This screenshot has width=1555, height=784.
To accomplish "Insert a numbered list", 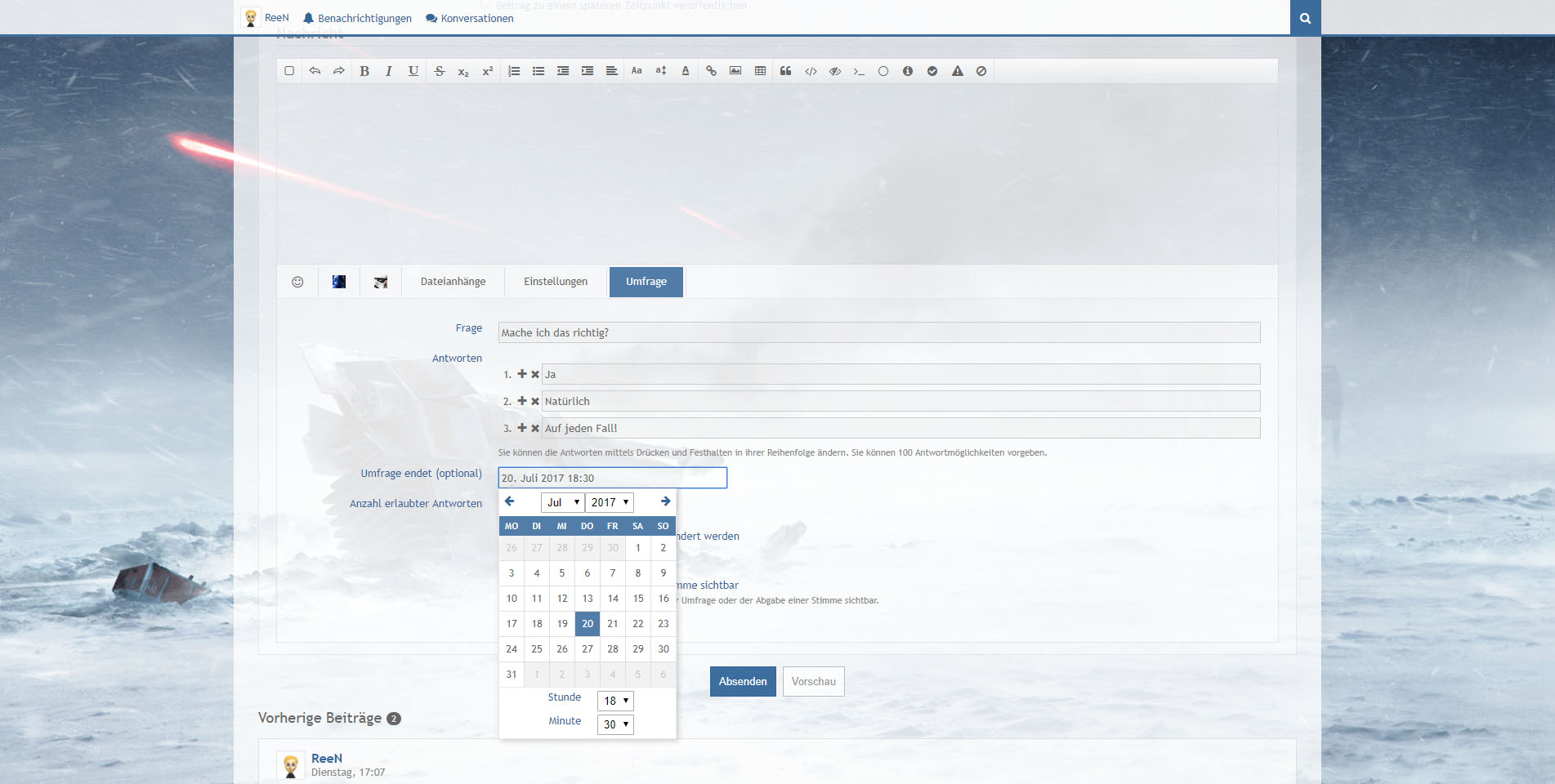I will point(514,71).
